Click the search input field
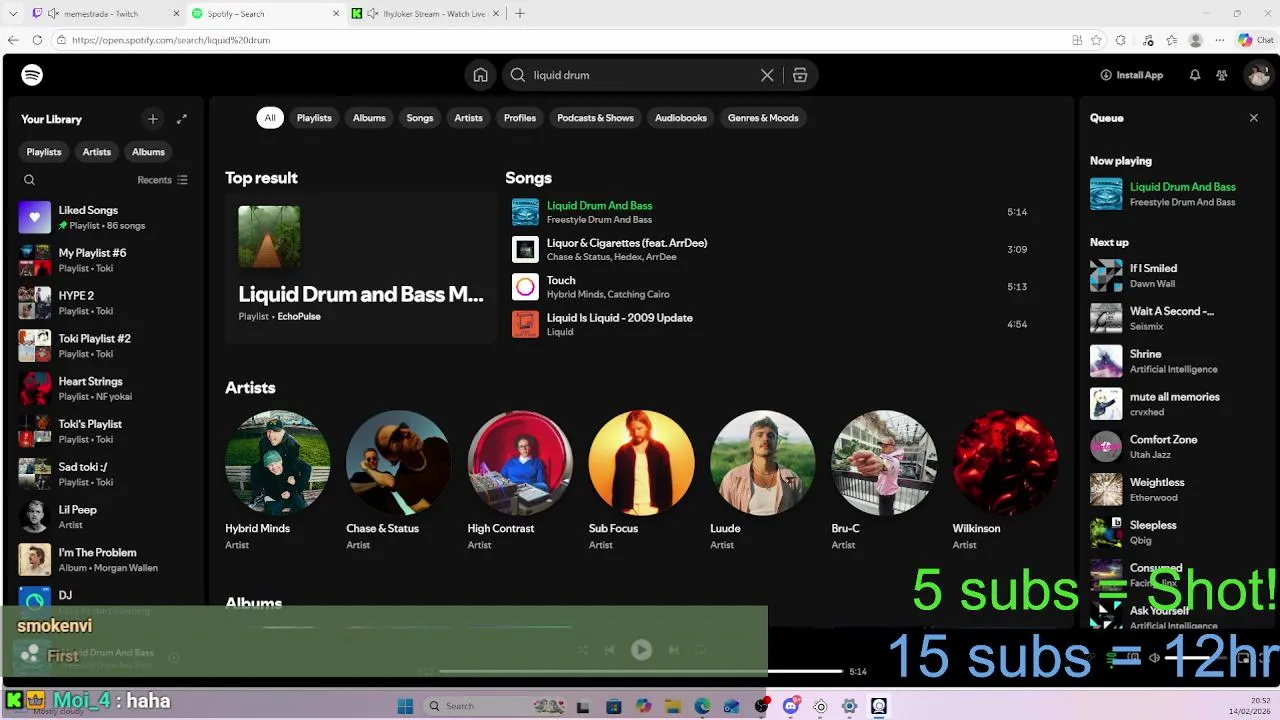Screen dimensions: 1280x720 (642, 75)
